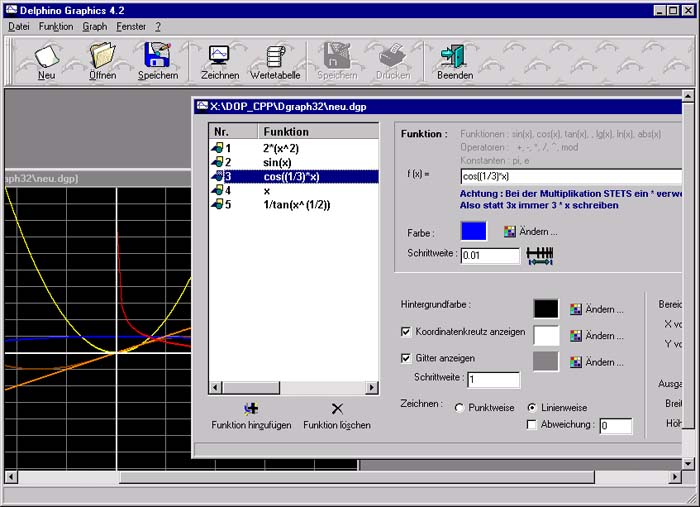Open the Wertetabelle icon

coord(275,57)
